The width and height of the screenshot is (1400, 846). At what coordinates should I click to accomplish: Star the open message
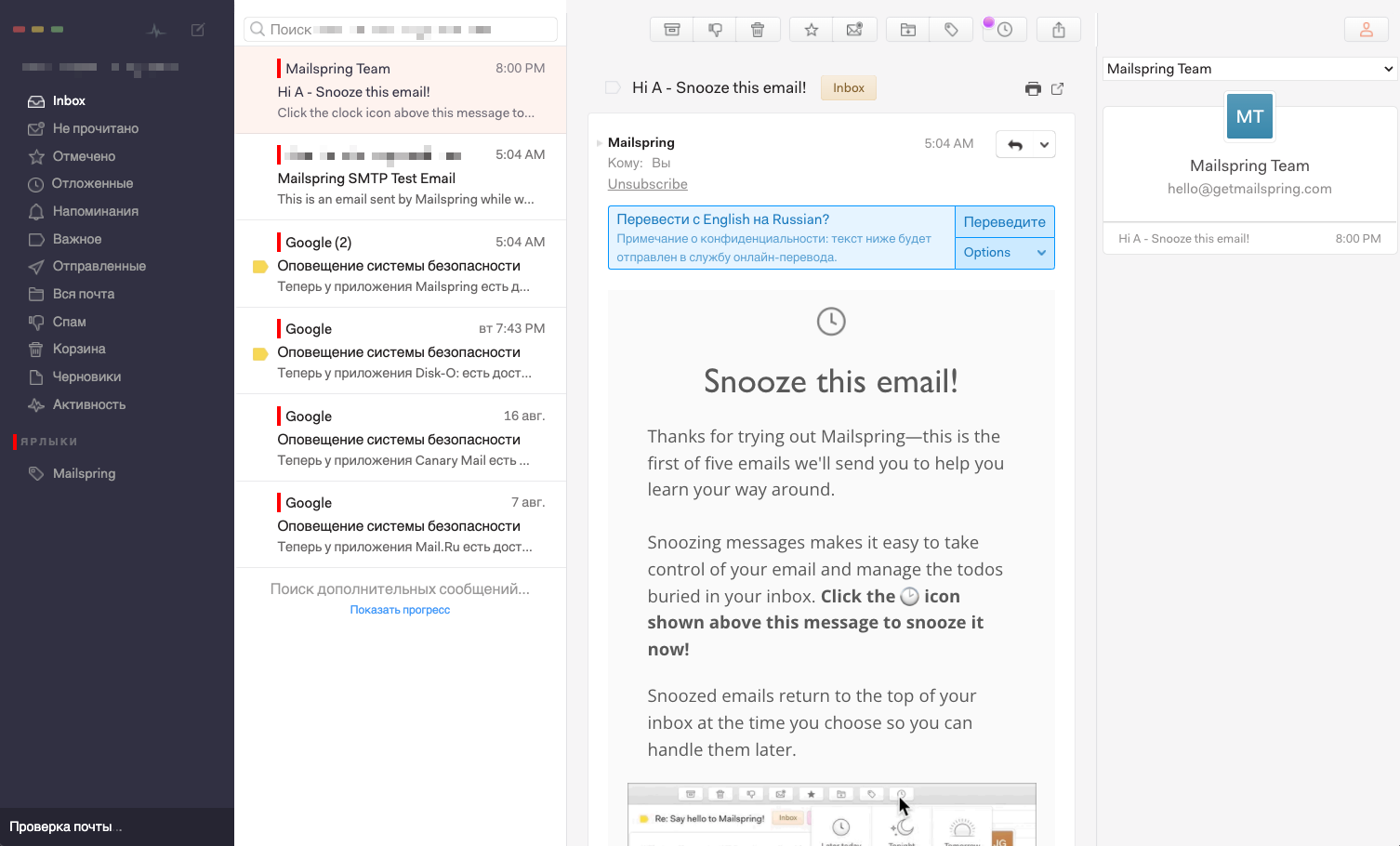812,30
